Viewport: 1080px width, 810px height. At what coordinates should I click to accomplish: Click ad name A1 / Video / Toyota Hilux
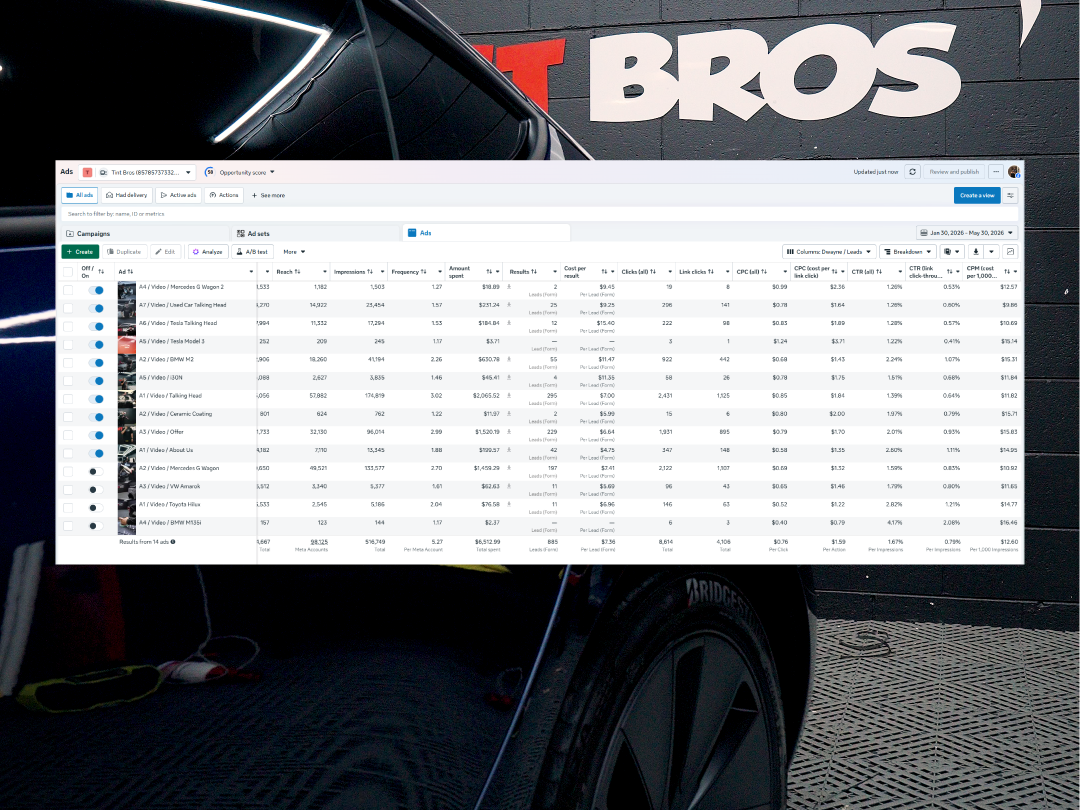[x=170, y=504]
